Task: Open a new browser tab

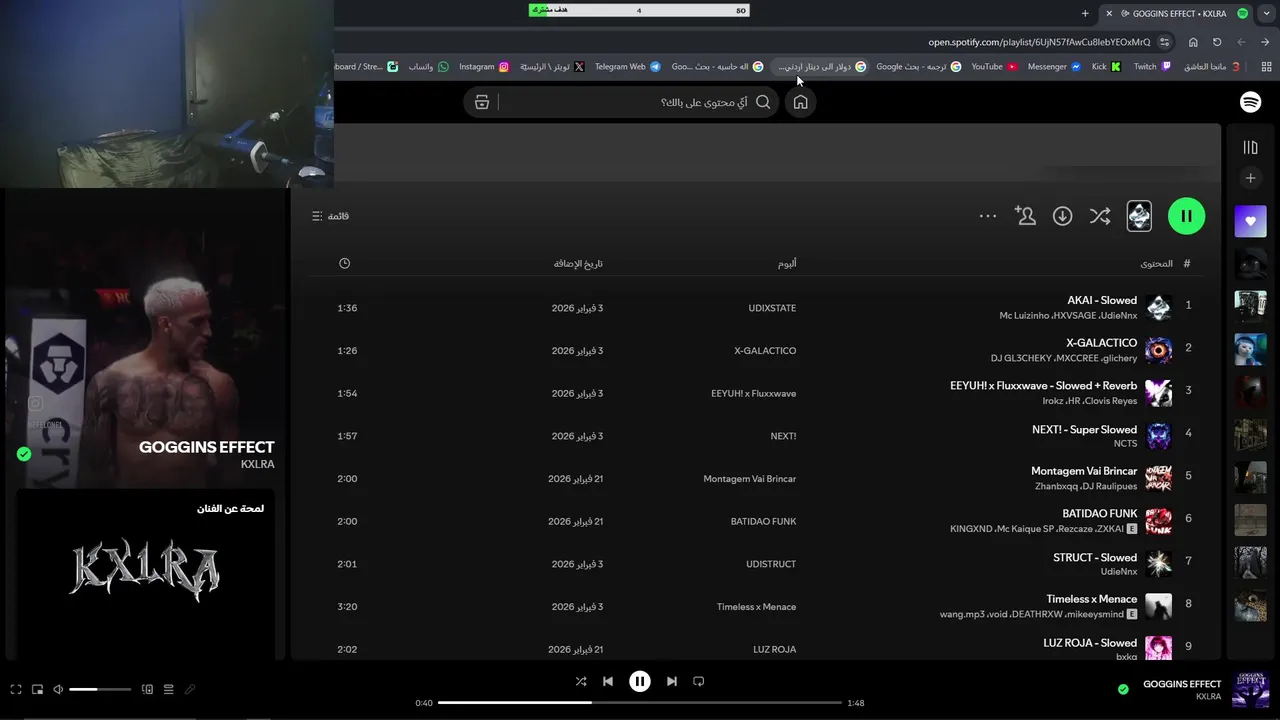Action: 1085,13
